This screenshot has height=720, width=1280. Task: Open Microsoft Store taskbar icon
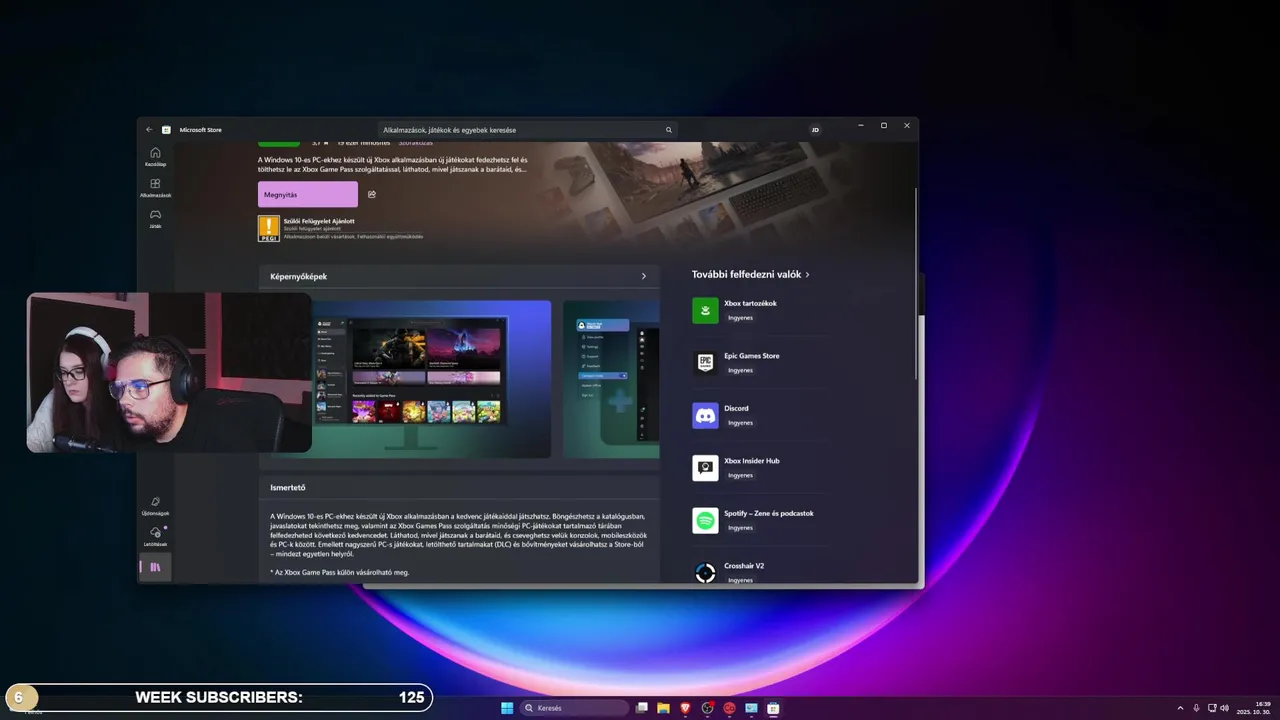[773, 708]
